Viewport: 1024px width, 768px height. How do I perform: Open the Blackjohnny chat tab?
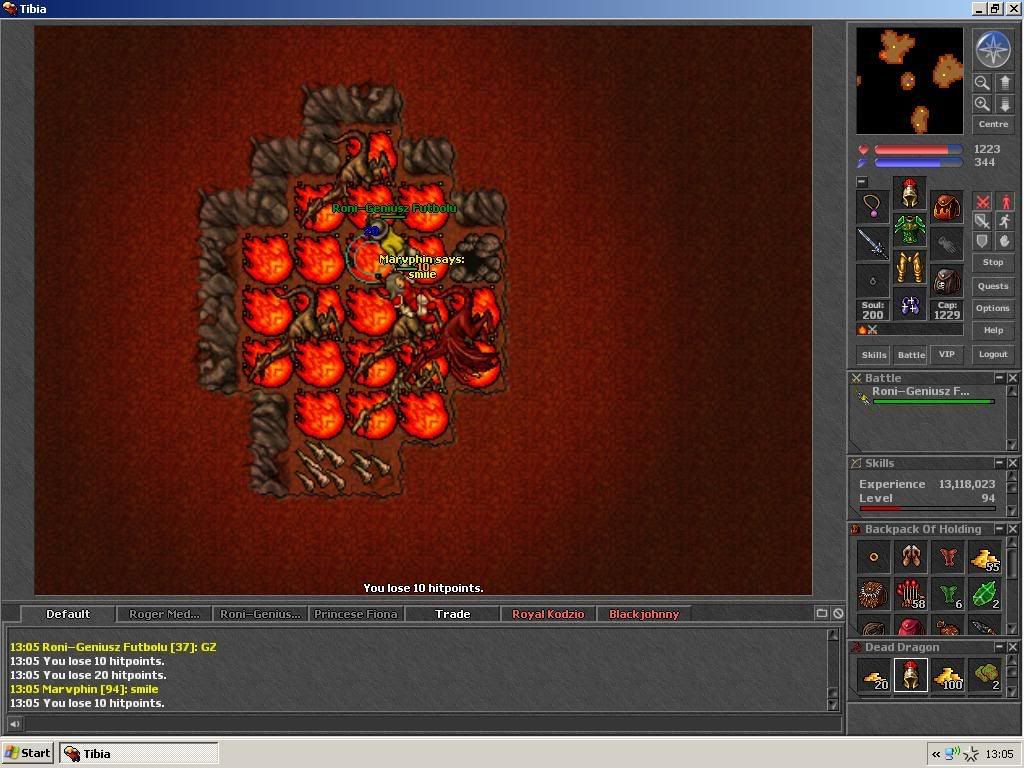(644, 614)
